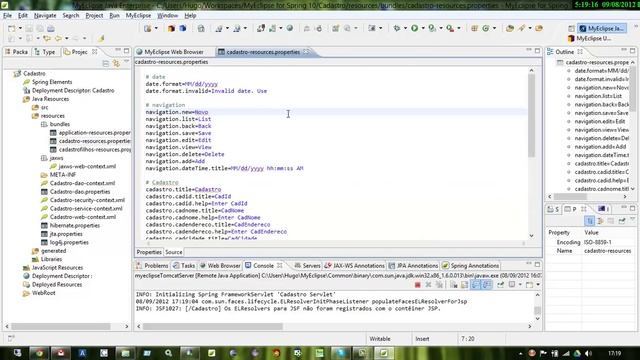Image resolution: width=640 pixels, height=360 pixels.
Task: Click the volume icon in system tray
Action: [588, 353]
